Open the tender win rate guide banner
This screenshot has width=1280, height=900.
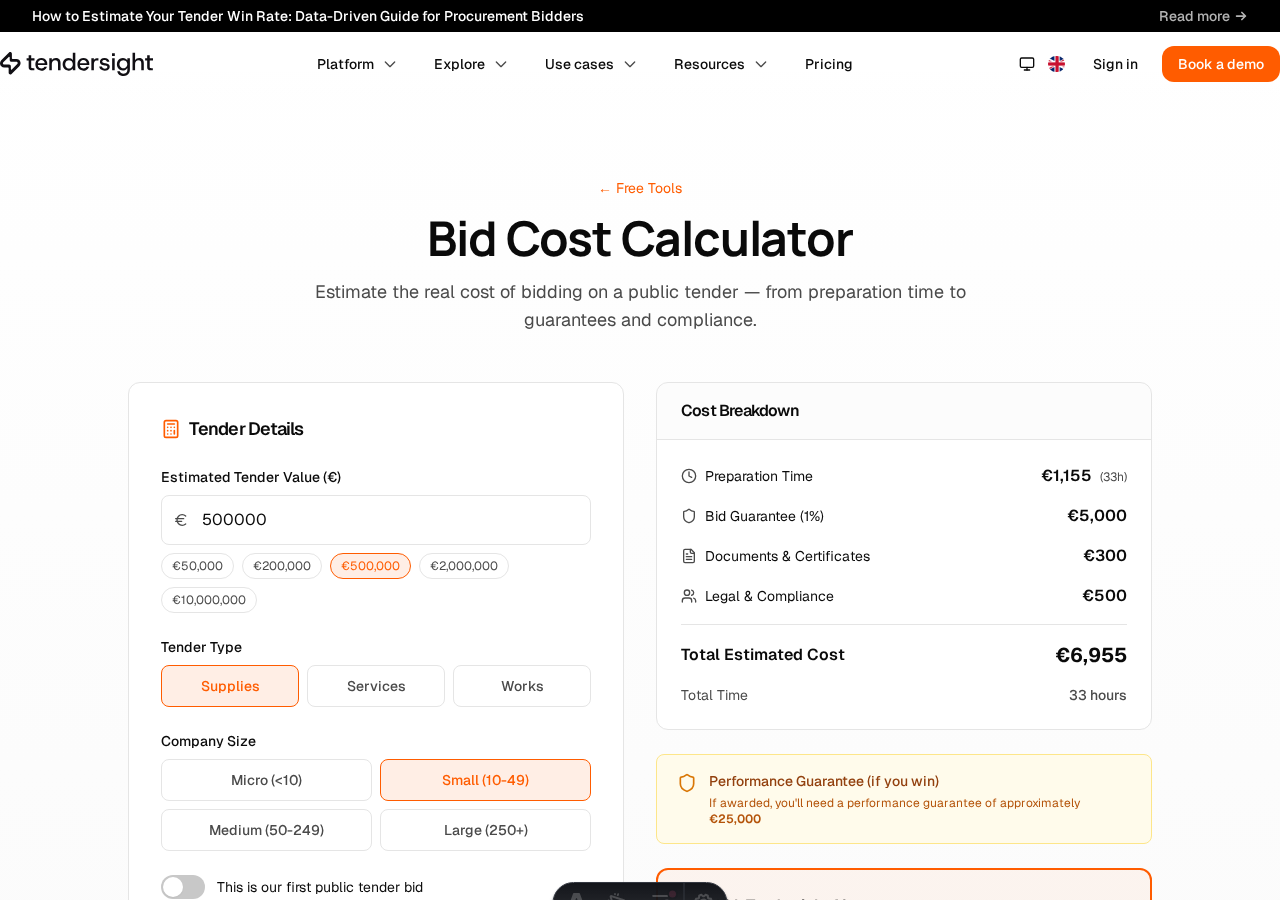308,16
